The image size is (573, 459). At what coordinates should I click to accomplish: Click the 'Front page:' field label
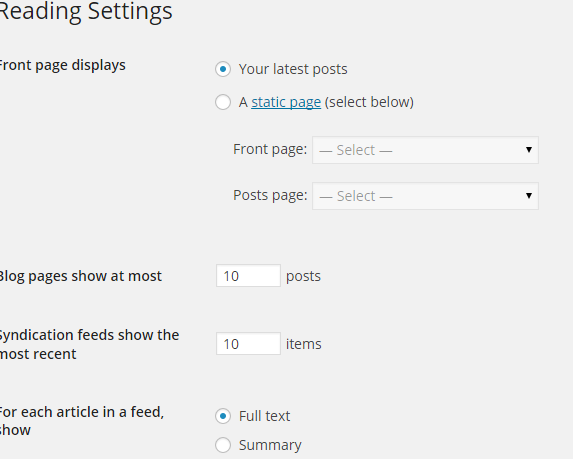[270, 149]
